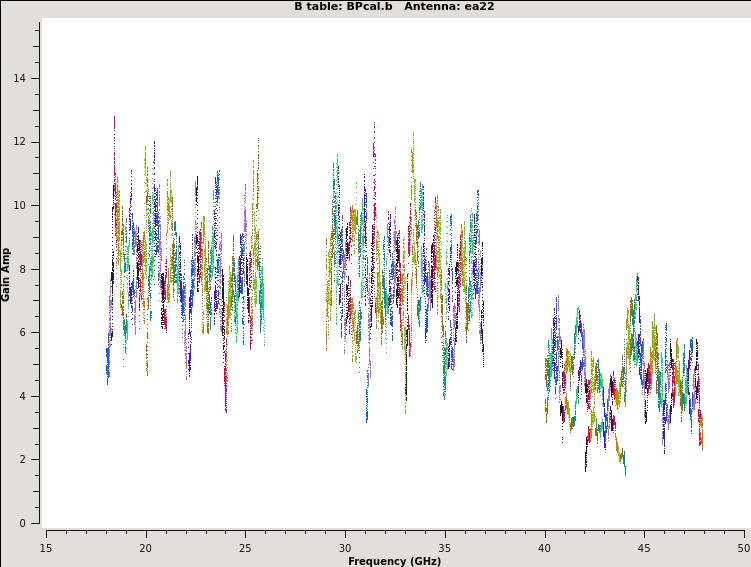This screenshot has width=751, height=567.
Task: Click the y-axis tick label 12
Action: coord(20,142)
